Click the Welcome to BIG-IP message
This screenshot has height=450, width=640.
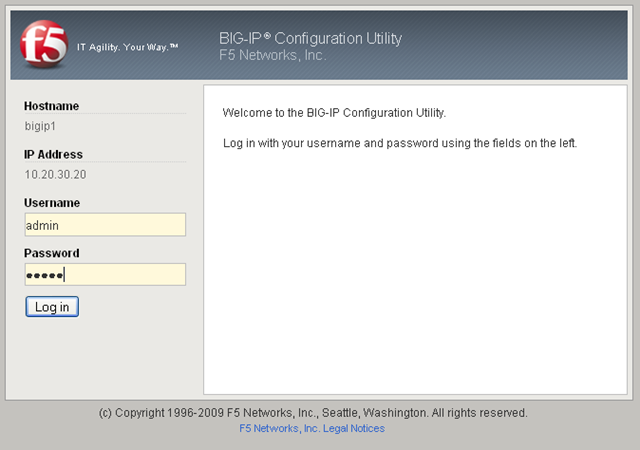(x=333, y=112)
